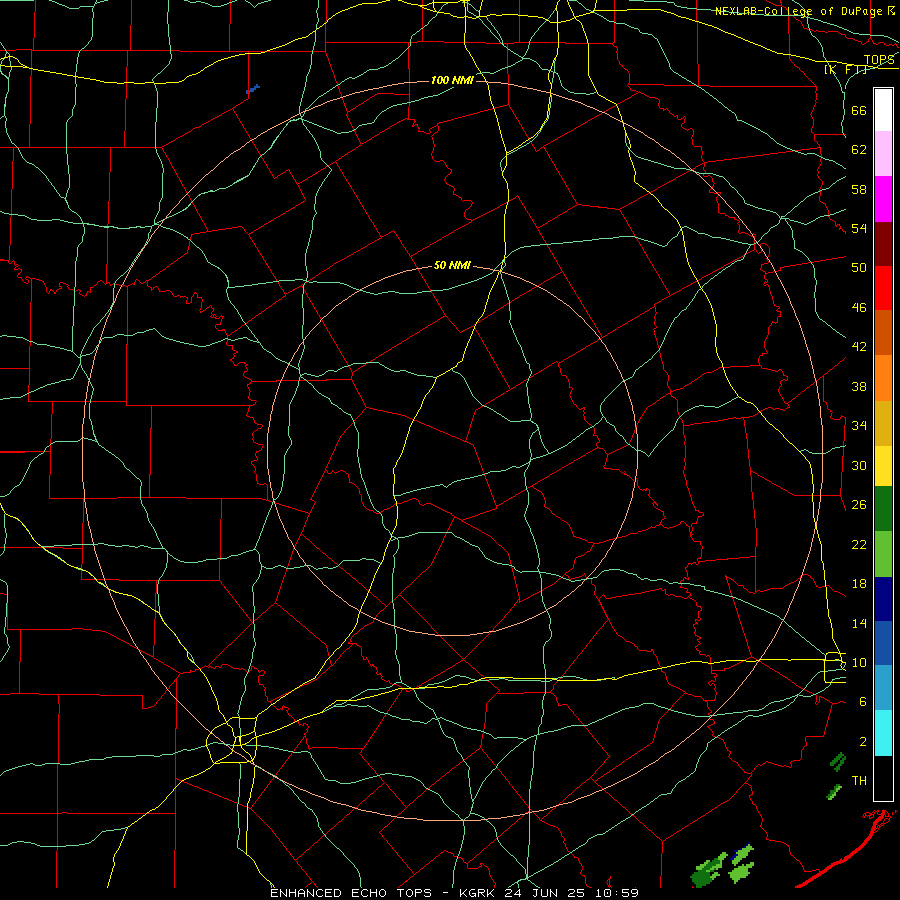This screenshot has width=900, height=900.
Task: Click the light pink legend swatch
Action: (x=883, y=154)
